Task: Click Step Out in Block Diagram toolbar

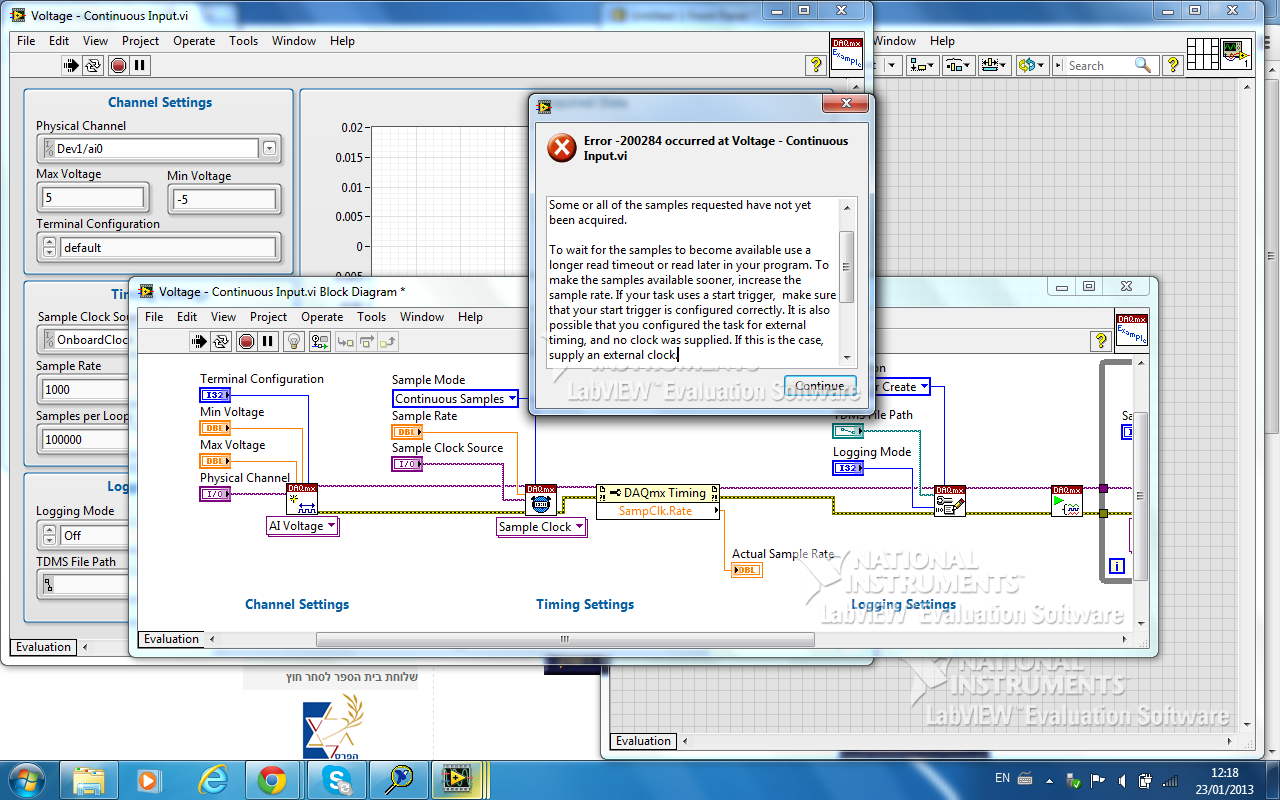Action: pos(389,341)
